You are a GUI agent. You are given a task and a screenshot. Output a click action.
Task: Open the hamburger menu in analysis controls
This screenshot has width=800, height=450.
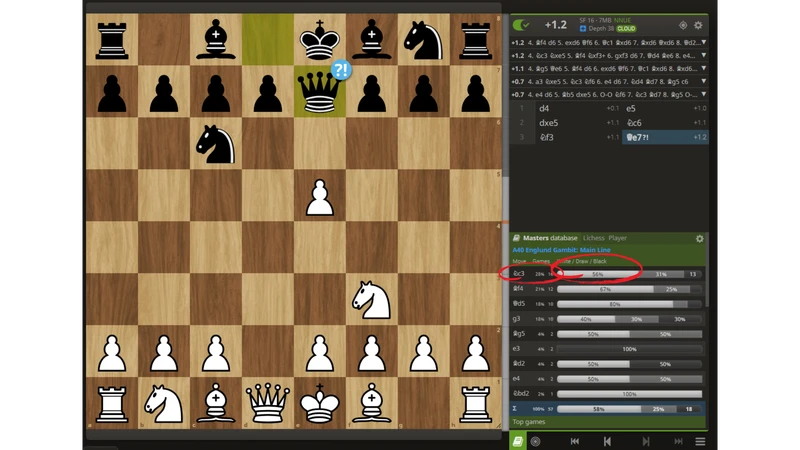point(700,441)
